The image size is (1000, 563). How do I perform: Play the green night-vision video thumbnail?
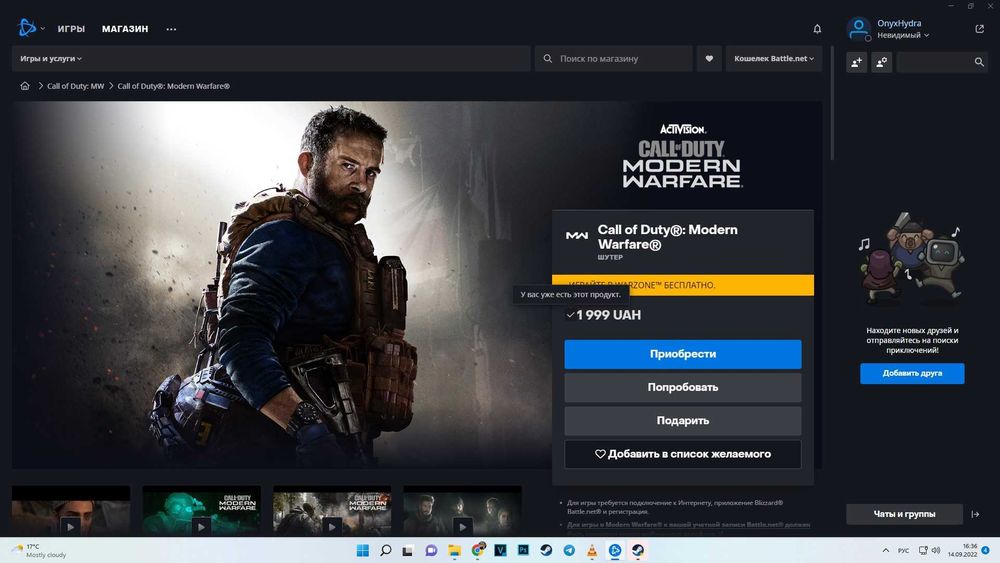click(202, 527)
